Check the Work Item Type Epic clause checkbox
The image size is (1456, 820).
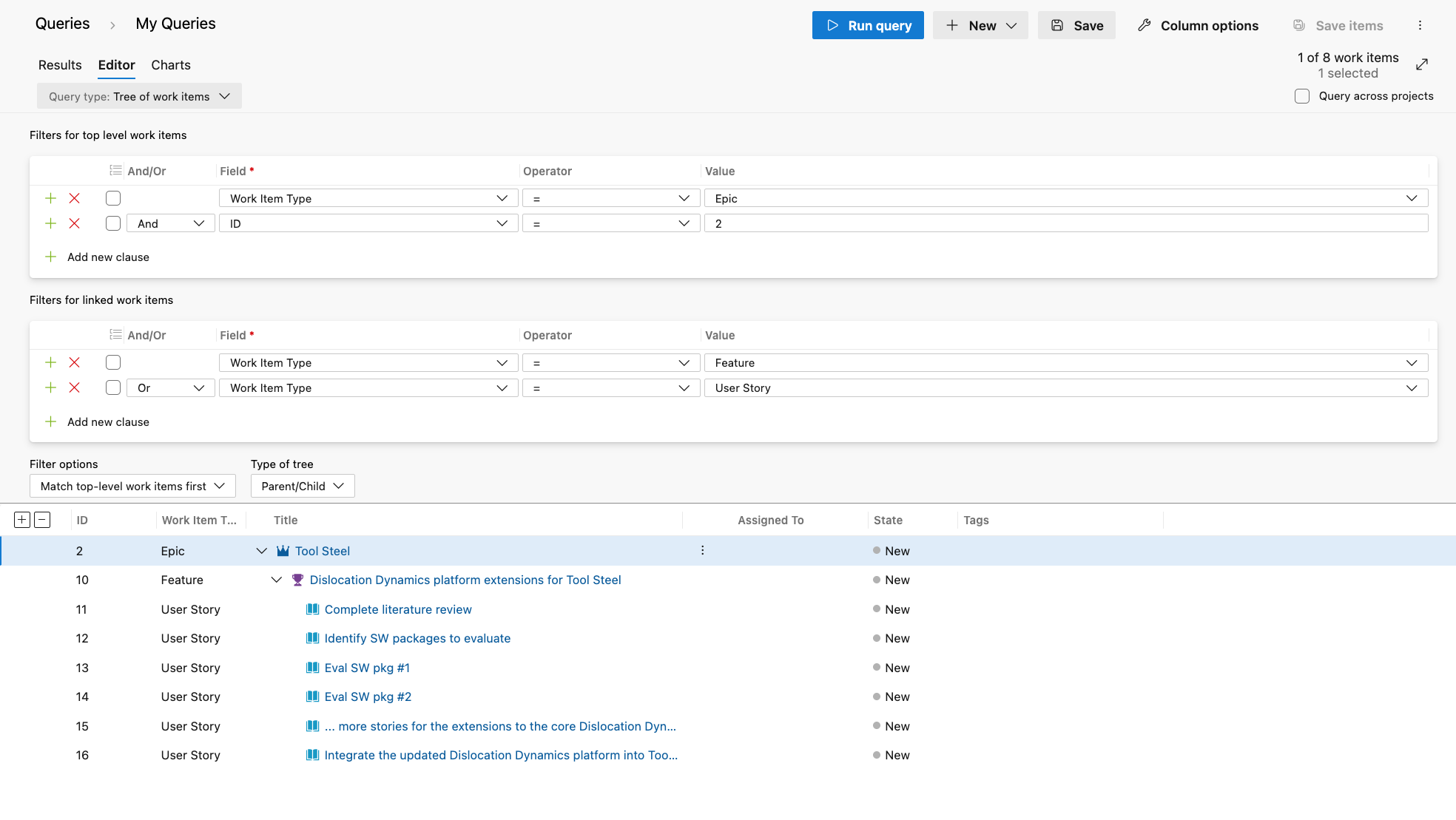(x=113, y=198)
